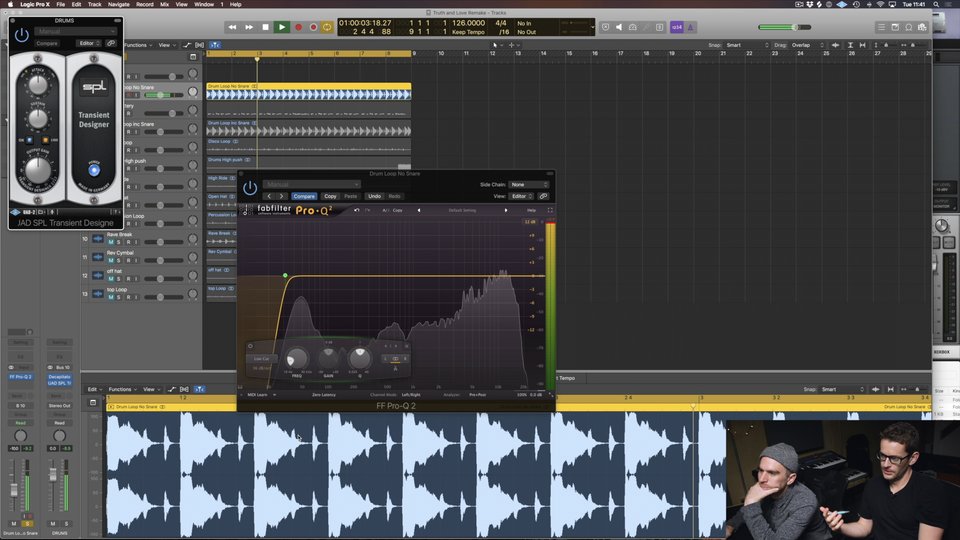Click Undo in Pro-Q 2 header
This screenshot has width=960, height=540.
point(374,197)
